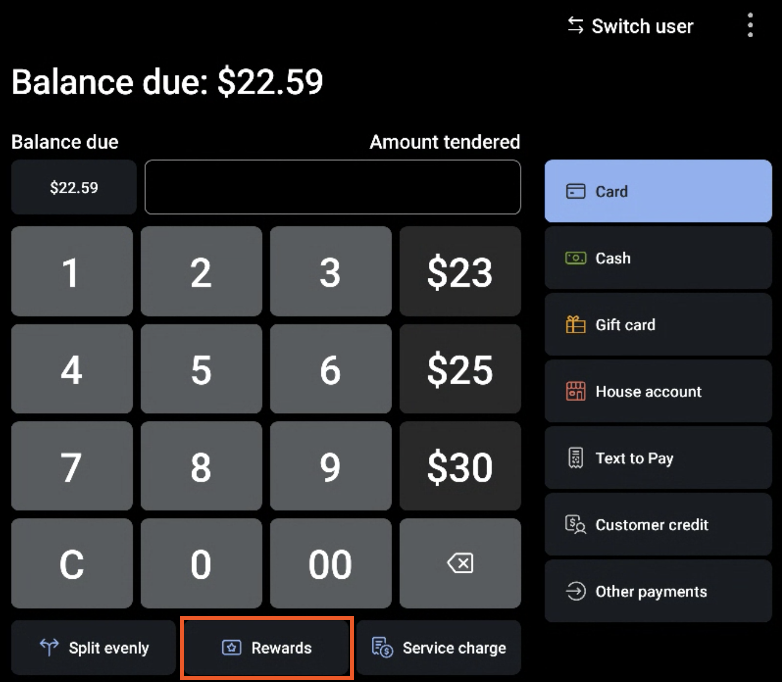Open the Rewards option
Viewport: 782px width, 684px height.
click(267, 648)
